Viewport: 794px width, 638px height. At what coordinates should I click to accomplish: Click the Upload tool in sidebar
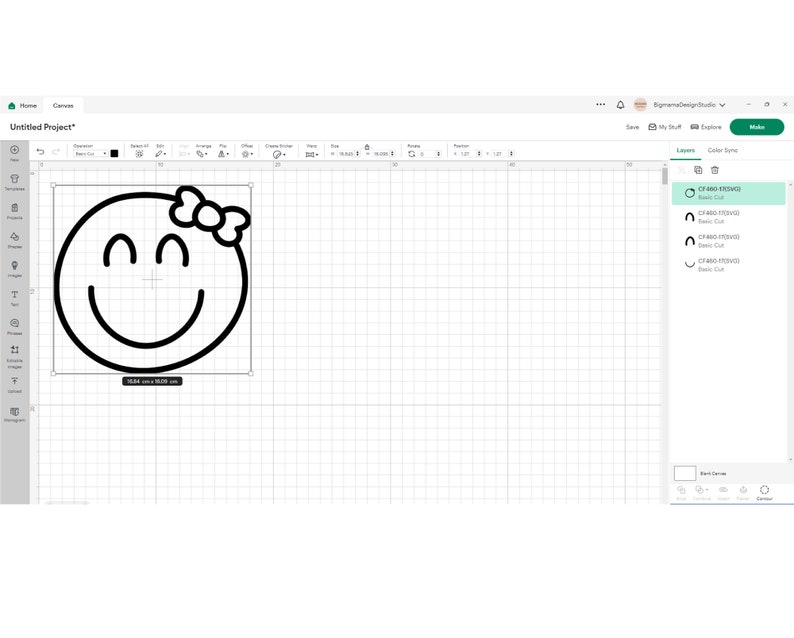pos(15,384)
